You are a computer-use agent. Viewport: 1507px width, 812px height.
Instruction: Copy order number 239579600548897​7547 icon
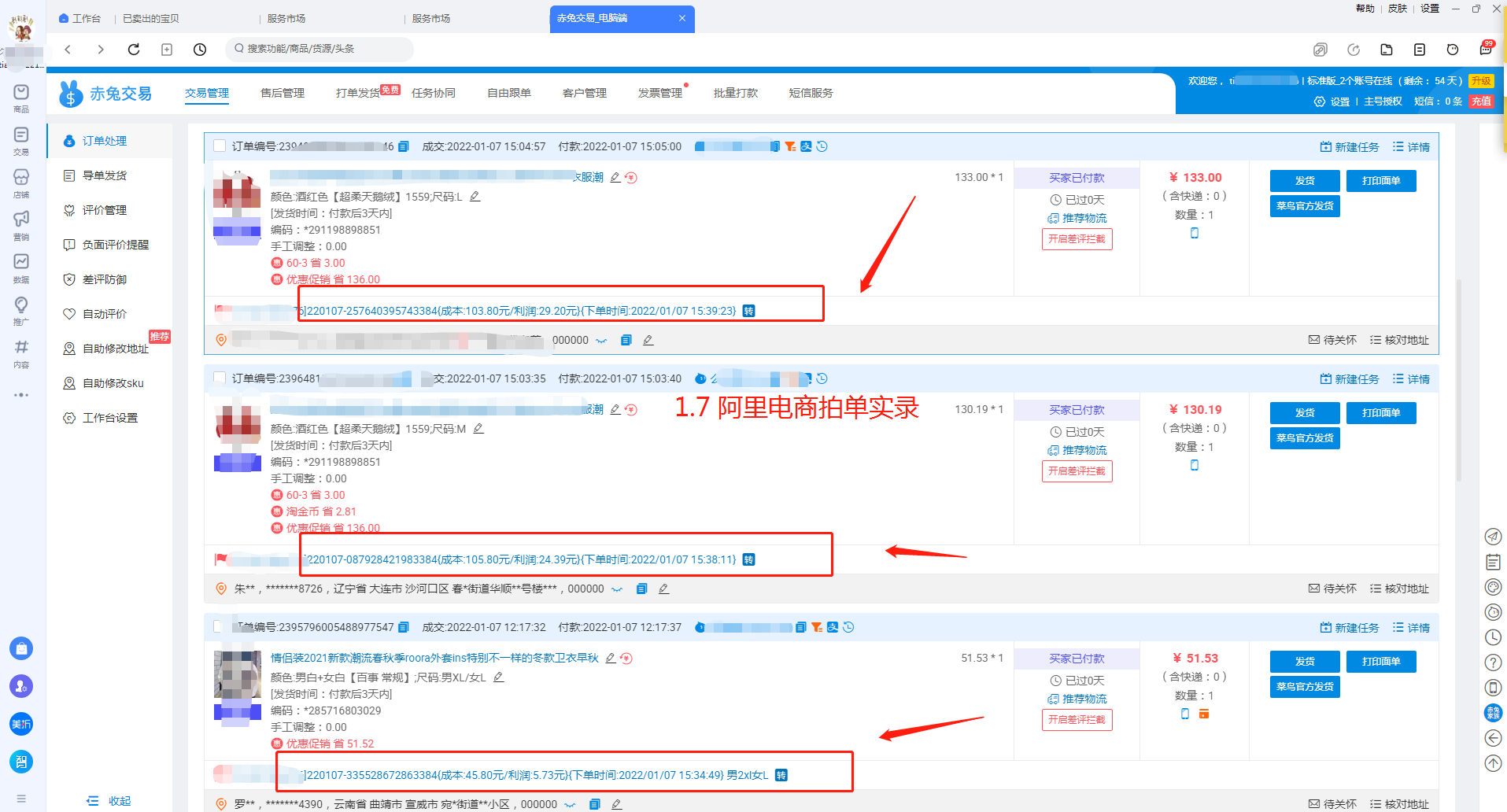[404, 627]
